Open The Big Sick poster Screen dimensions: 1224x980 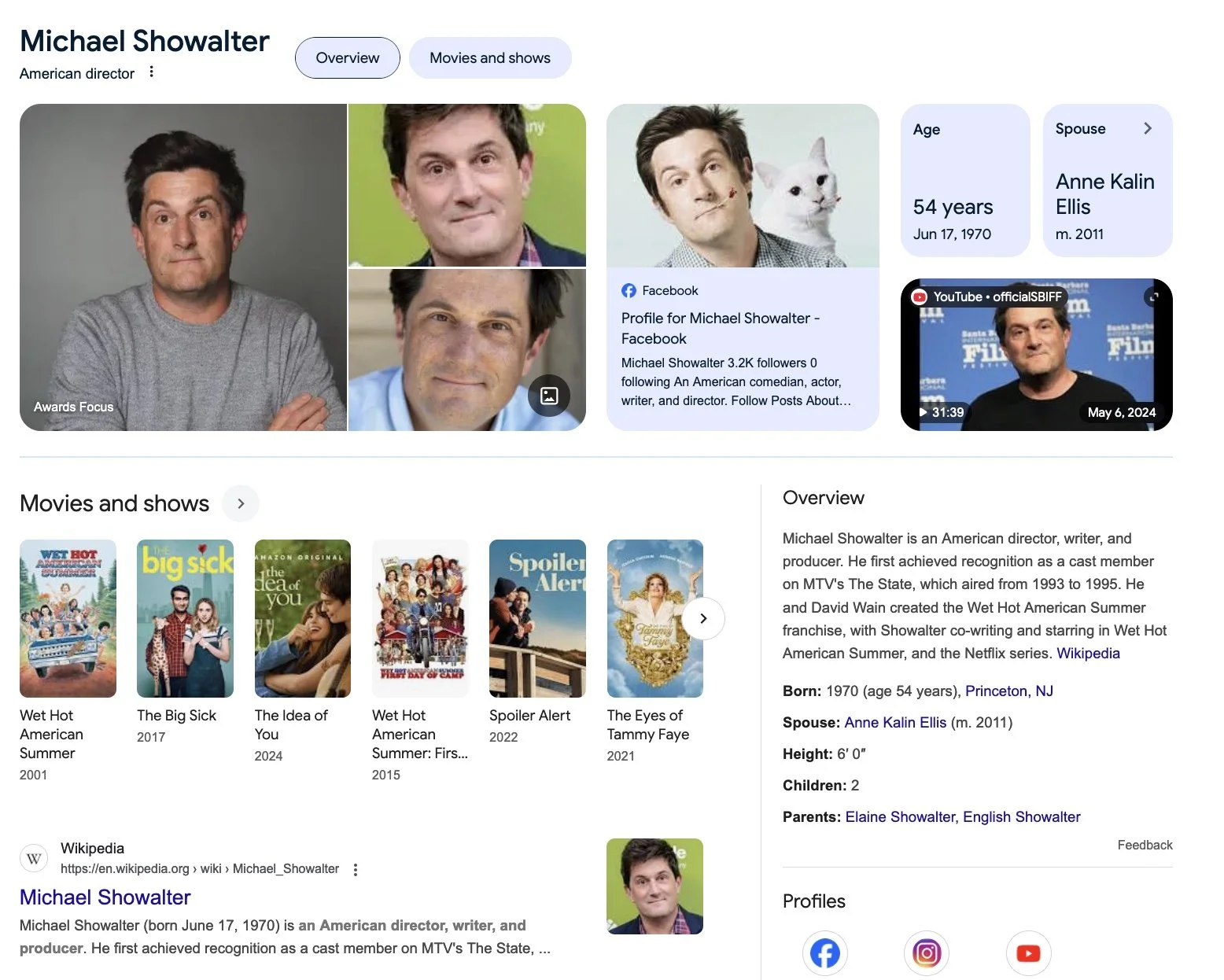[x=185, y=618]
